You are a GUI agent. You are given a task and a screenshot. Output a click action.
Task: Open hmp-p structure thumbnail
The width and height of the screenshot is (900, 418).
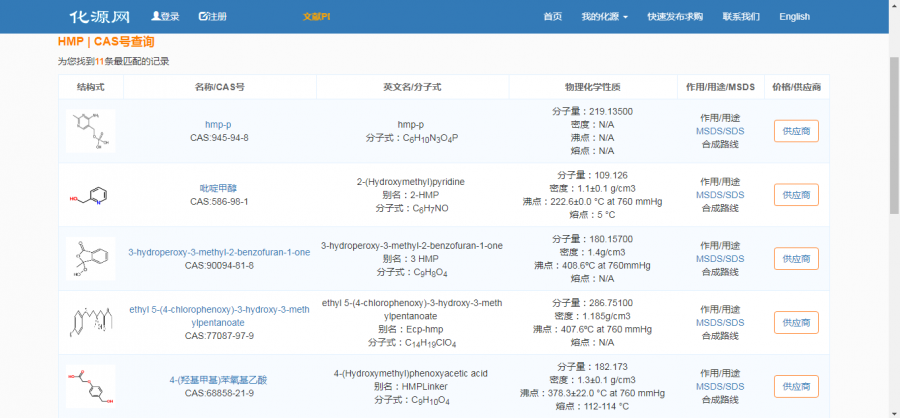point(91,131)
